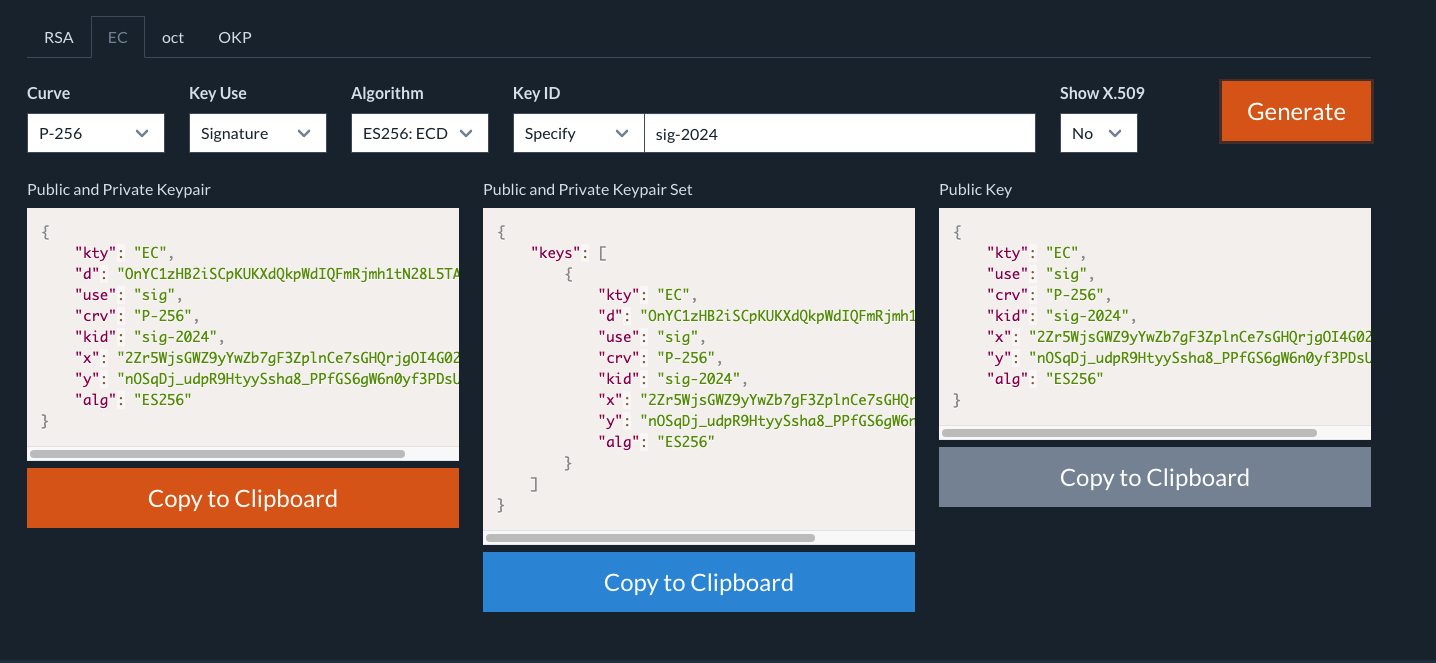Copy the Public and Private Keypair to clipboard
Screen dimensions: 1436x663
(243, 498)
